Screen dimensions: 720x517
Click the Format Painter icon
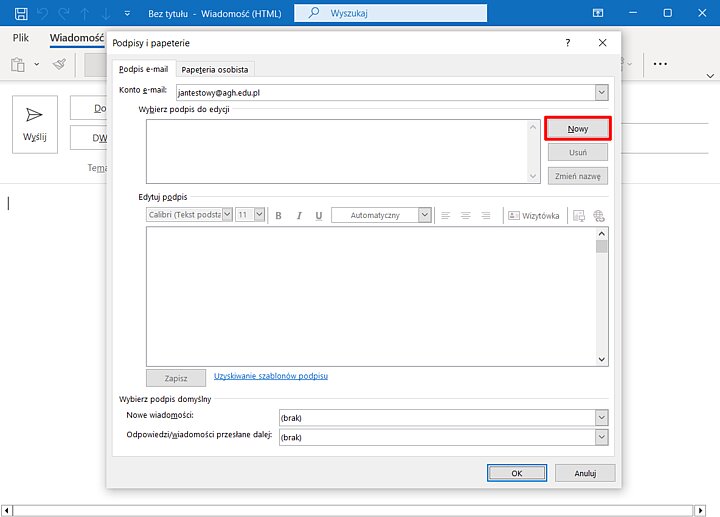[59, 64]
